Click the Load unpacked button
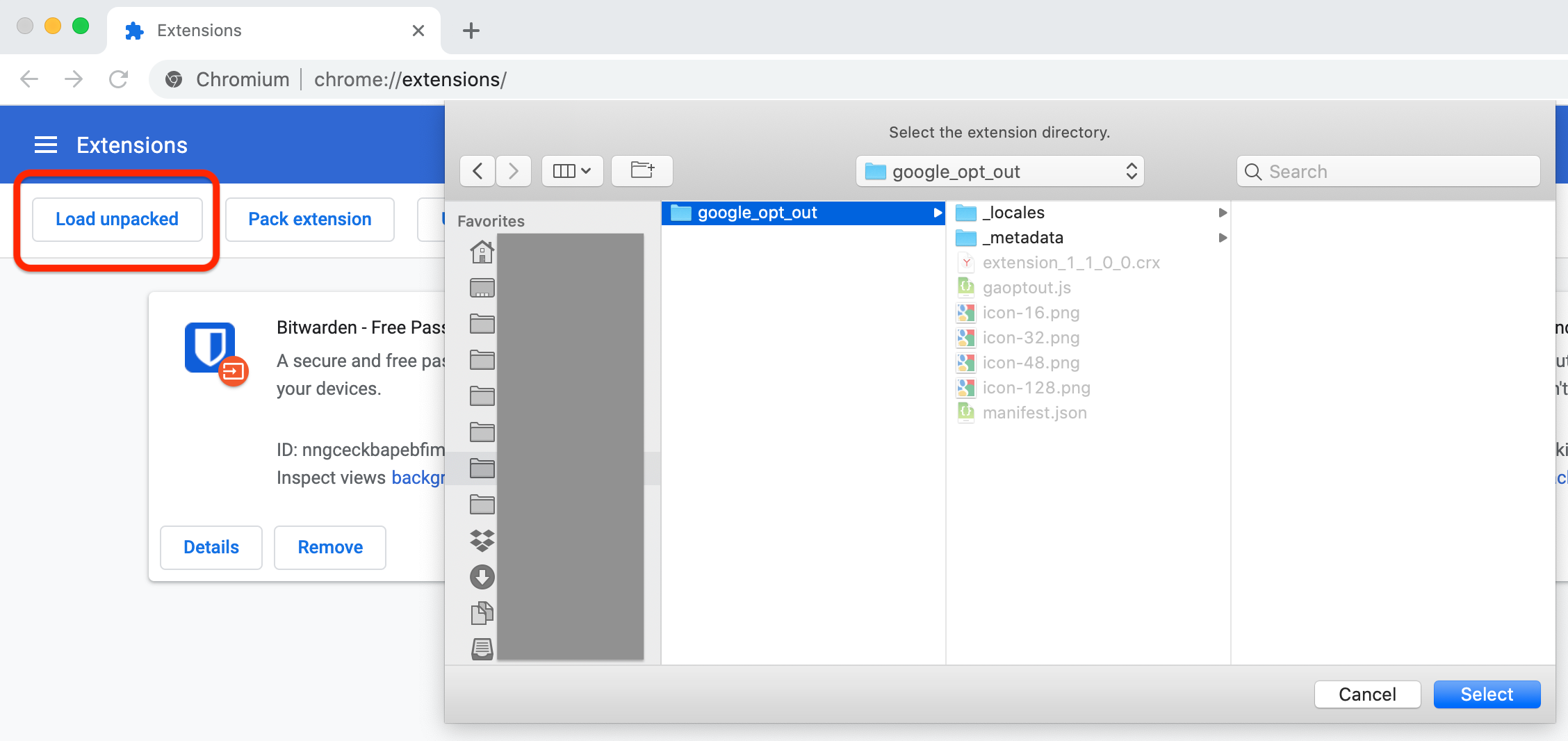This screenshot has height=741, width=1568. click(117, 219)
